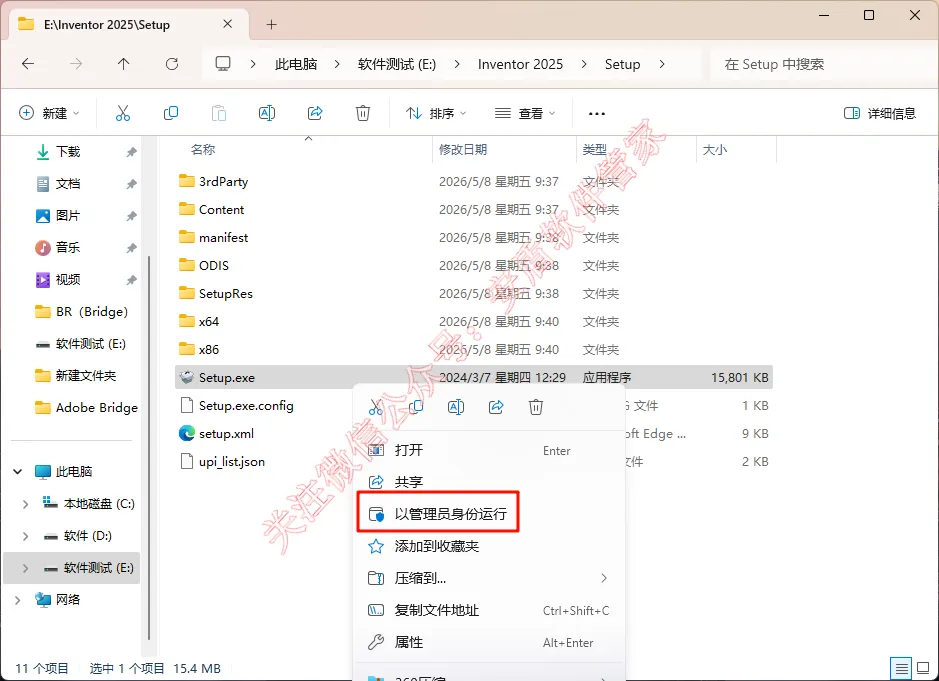Close the E:\Inventor 2025\Setup tab
939x681 pixels.
tap(228, 24)
